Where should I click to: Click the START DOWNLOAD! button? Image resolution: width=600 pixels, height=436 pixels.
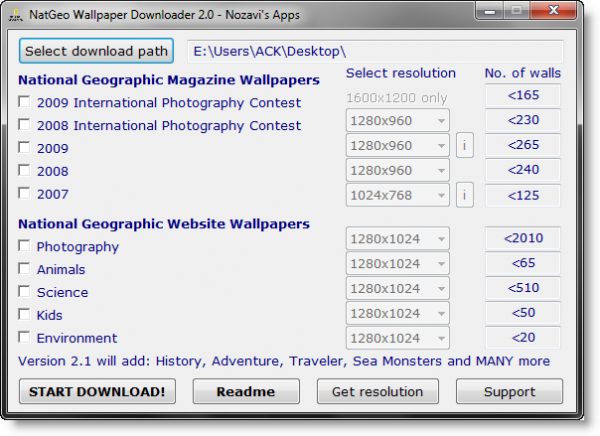(97, 392)
